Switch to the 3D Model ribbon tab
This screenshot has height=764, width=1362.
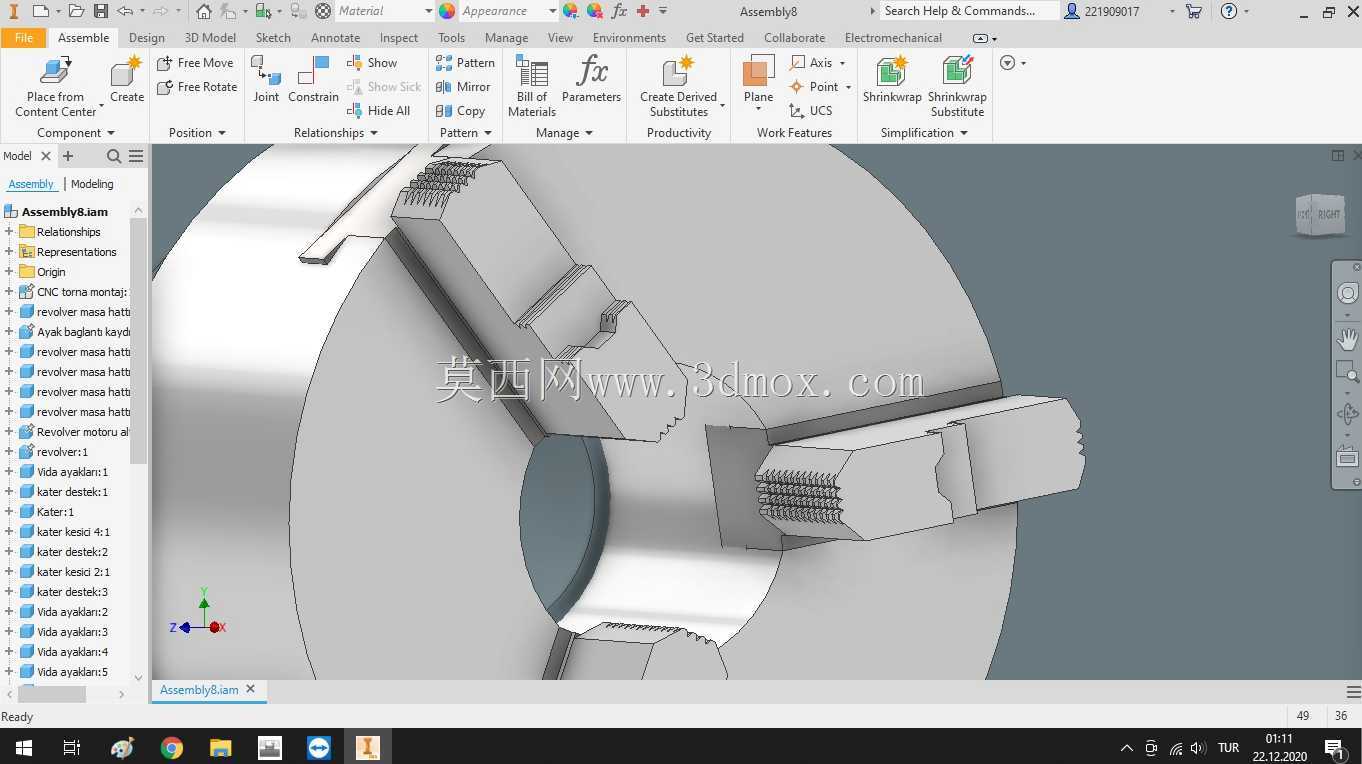click(x=210, y=38)
